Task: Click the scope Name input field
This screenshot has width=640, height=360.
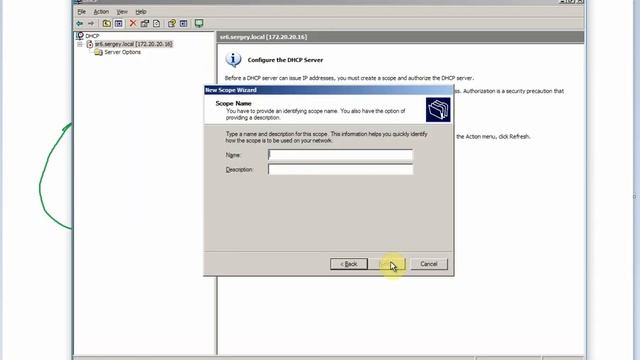Action: point(340,155)
